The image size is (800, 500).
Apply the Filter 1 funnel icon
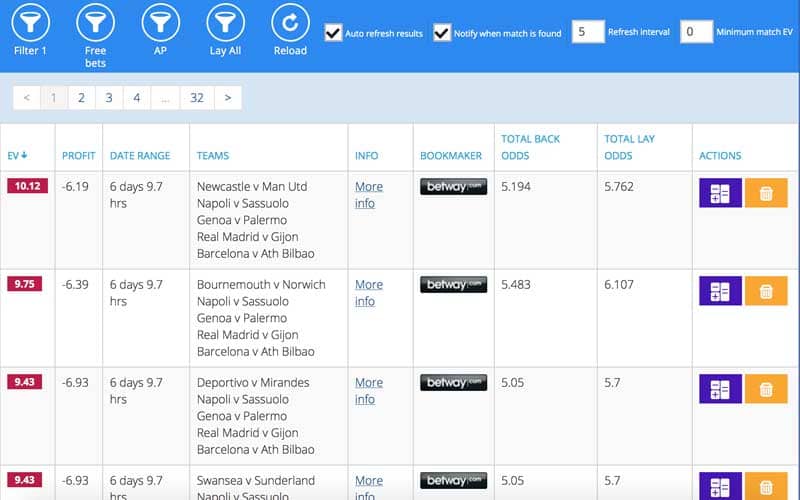(x=30, y=22)
